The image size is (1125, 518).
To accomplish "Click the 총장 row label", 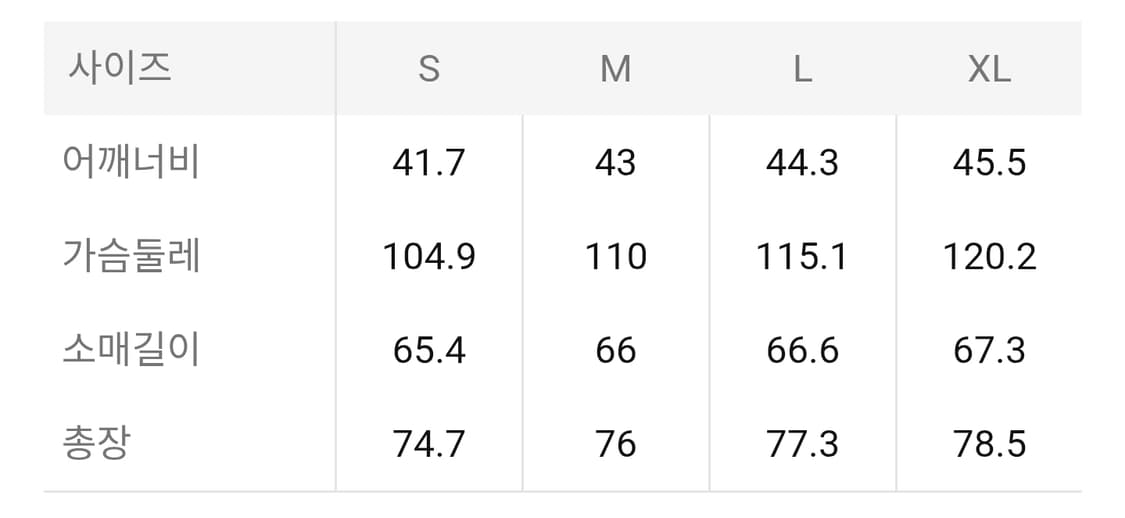I will (x=96, y=444).
